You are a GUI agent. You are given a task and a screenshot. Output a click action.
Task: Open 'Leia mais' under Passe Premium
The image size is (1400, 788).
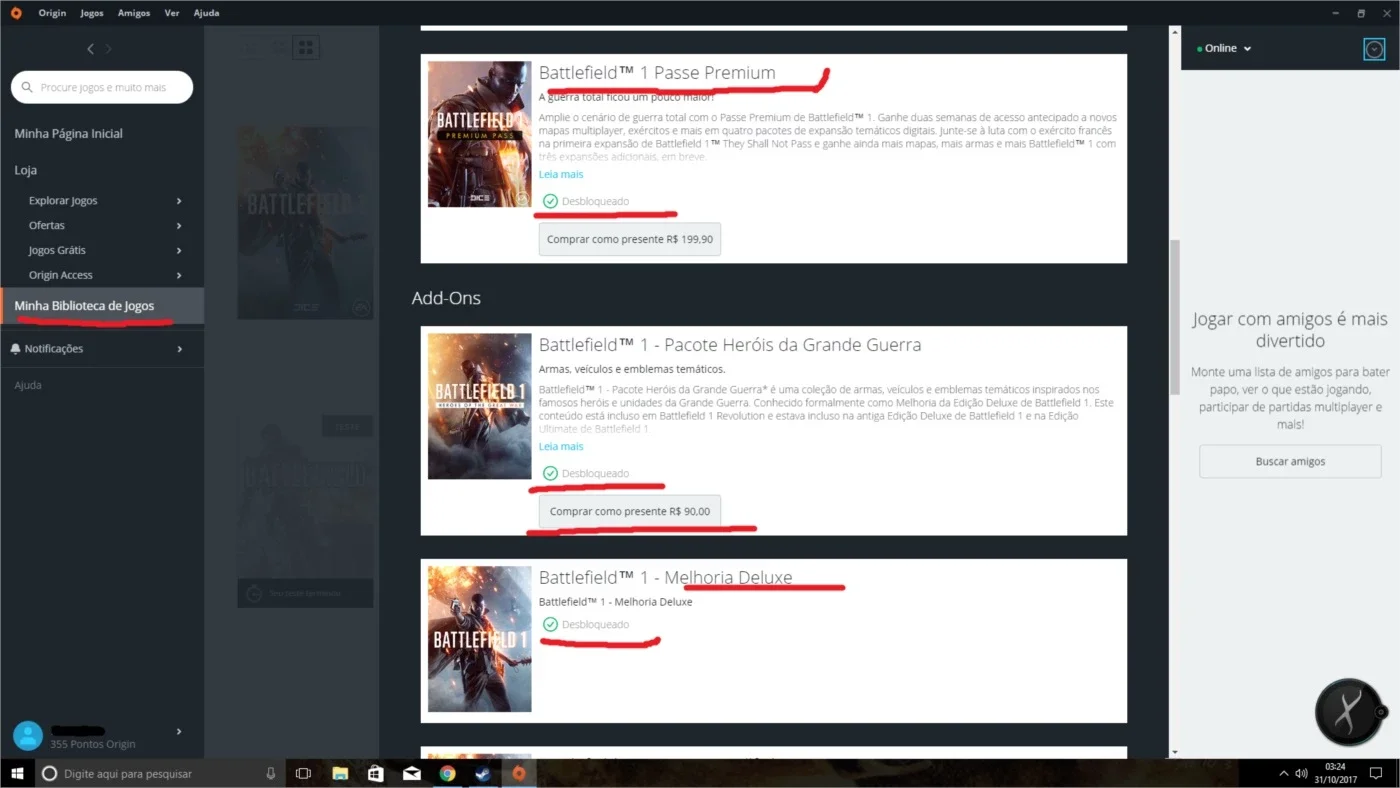click(x=561, y=174)
